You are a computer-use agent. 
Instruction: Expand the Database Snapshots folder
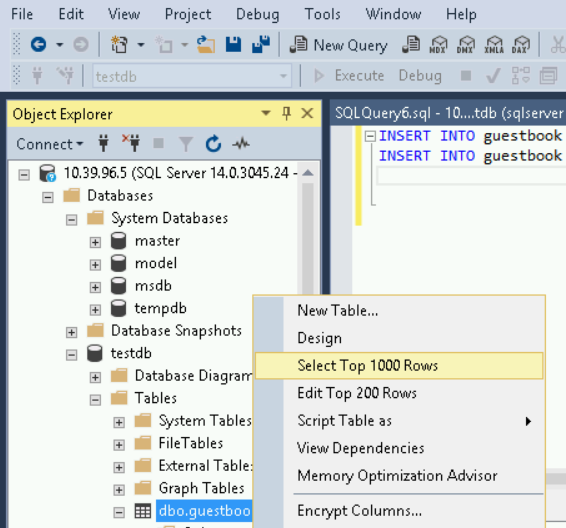point(71,332)
